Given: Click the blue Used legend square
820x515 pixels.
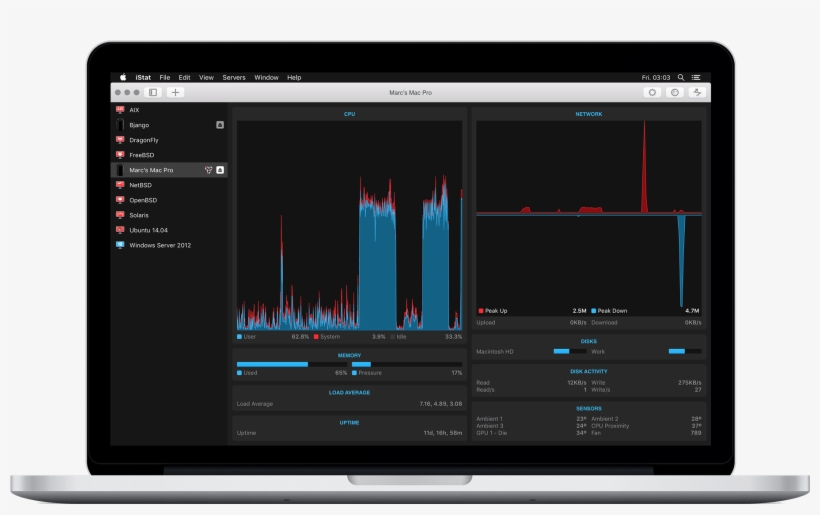Looking at the screenshot, I should tap(240, 373).
